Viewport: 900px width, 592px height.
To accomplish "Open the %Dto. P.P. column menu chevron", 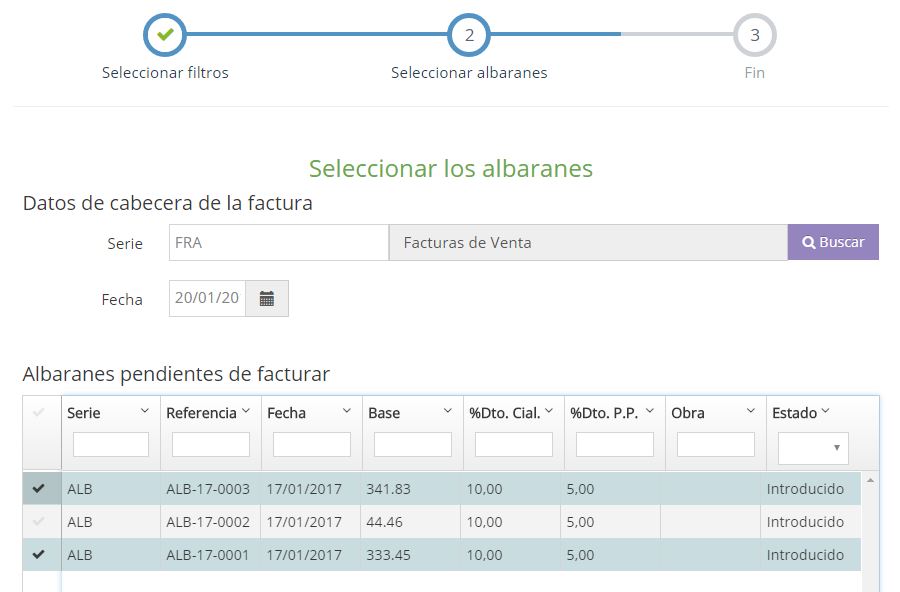I will (650, 411).
